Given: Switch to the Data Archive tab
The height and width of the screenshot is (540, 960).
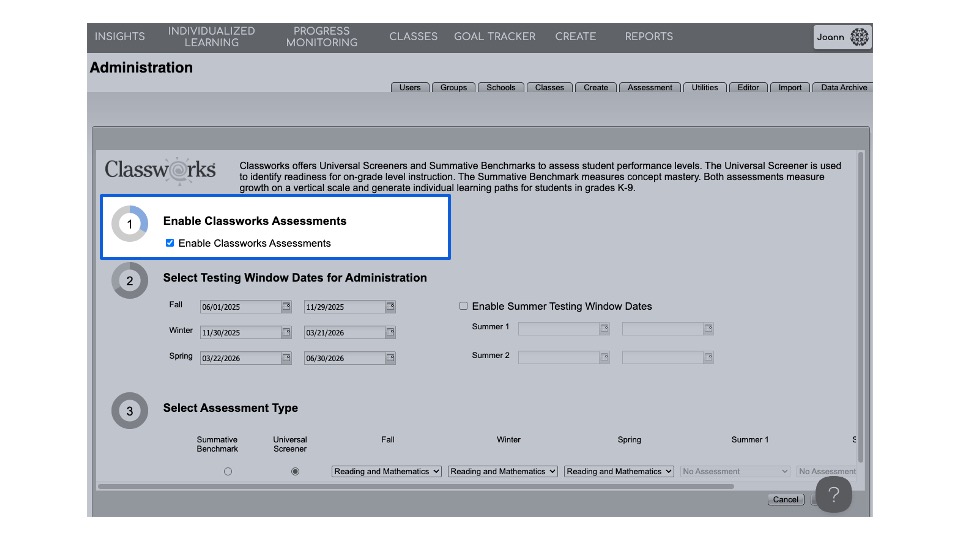Looking at the screenshot, I should (843, 88).
